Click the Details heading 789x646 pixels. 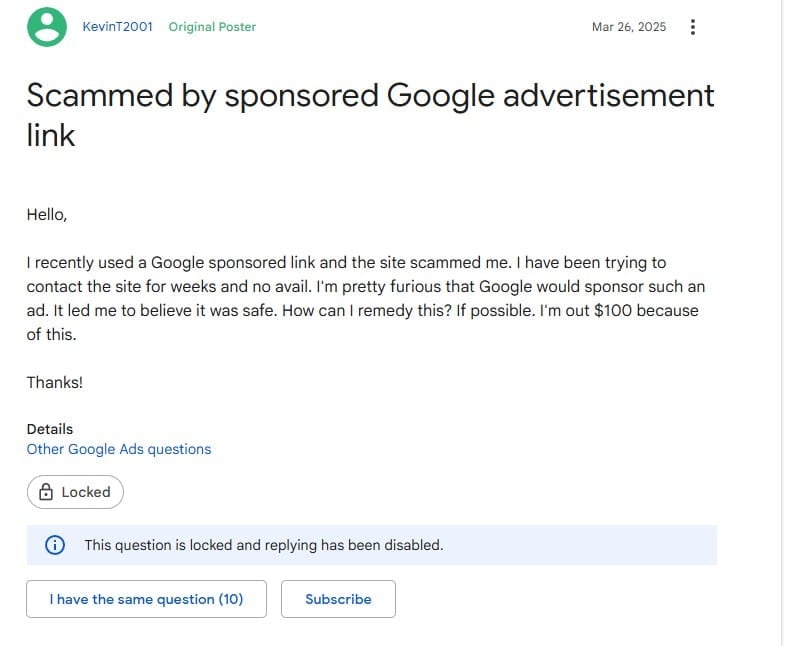pyautogui.click(x=50, y=429)
